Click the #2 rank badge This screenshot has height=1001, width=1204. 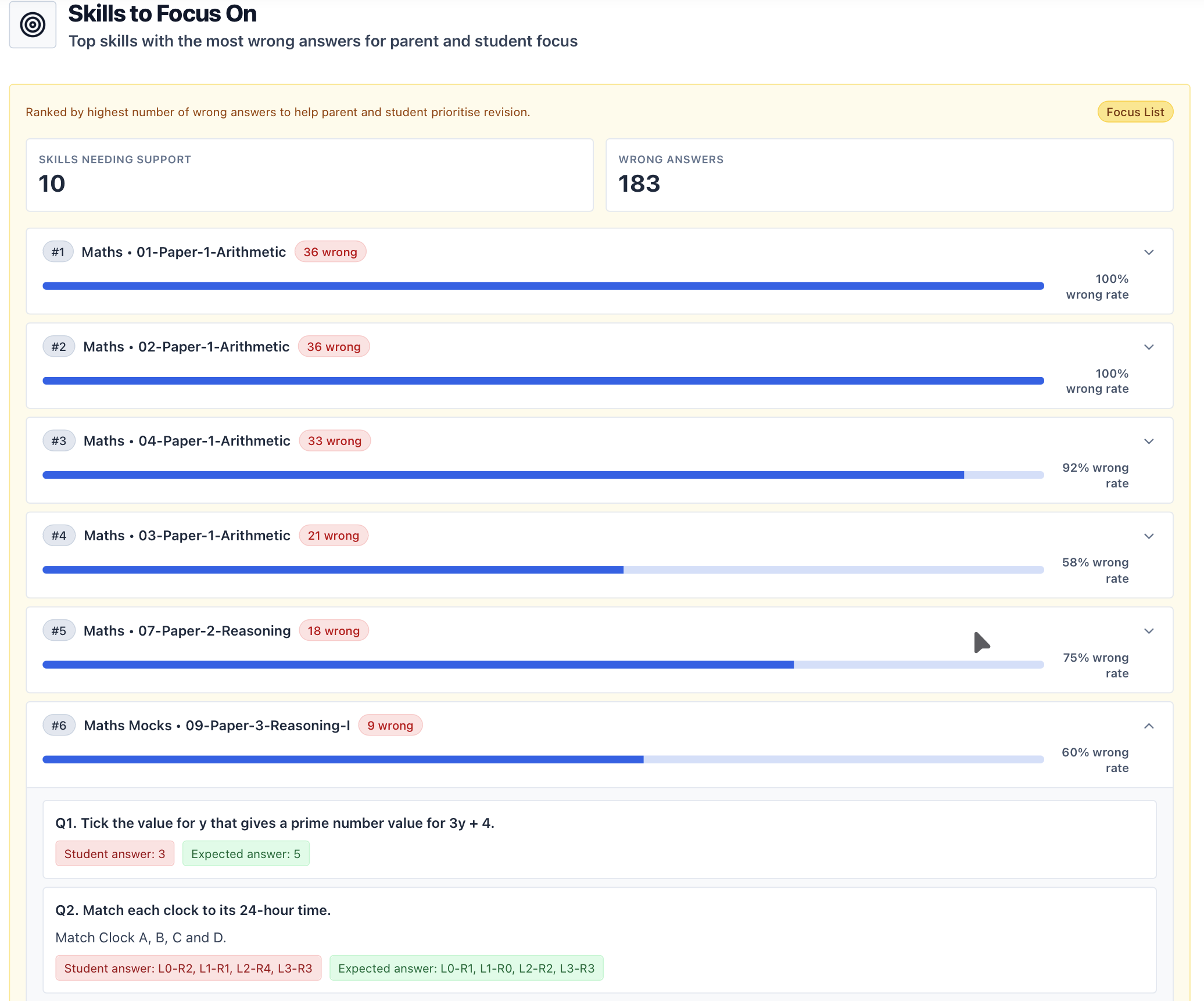(x=59, y=347)
